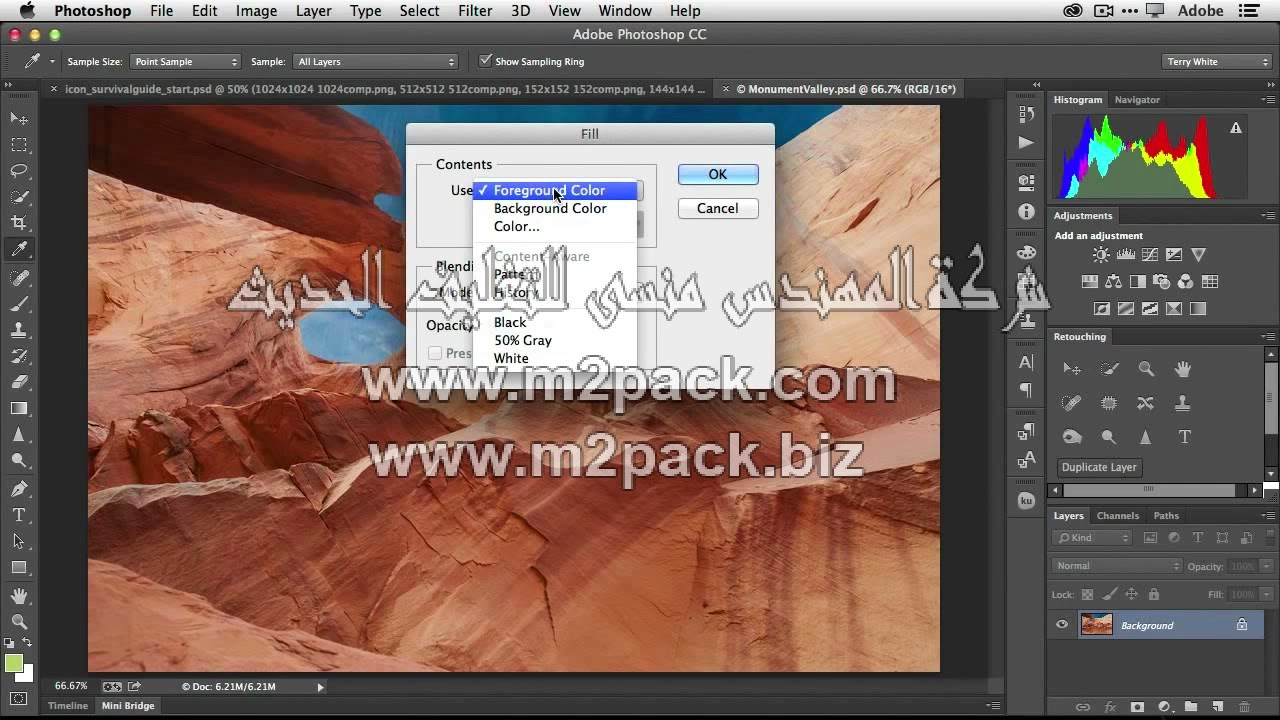Select the Zoom tool in toolbox

click(19, 622)
